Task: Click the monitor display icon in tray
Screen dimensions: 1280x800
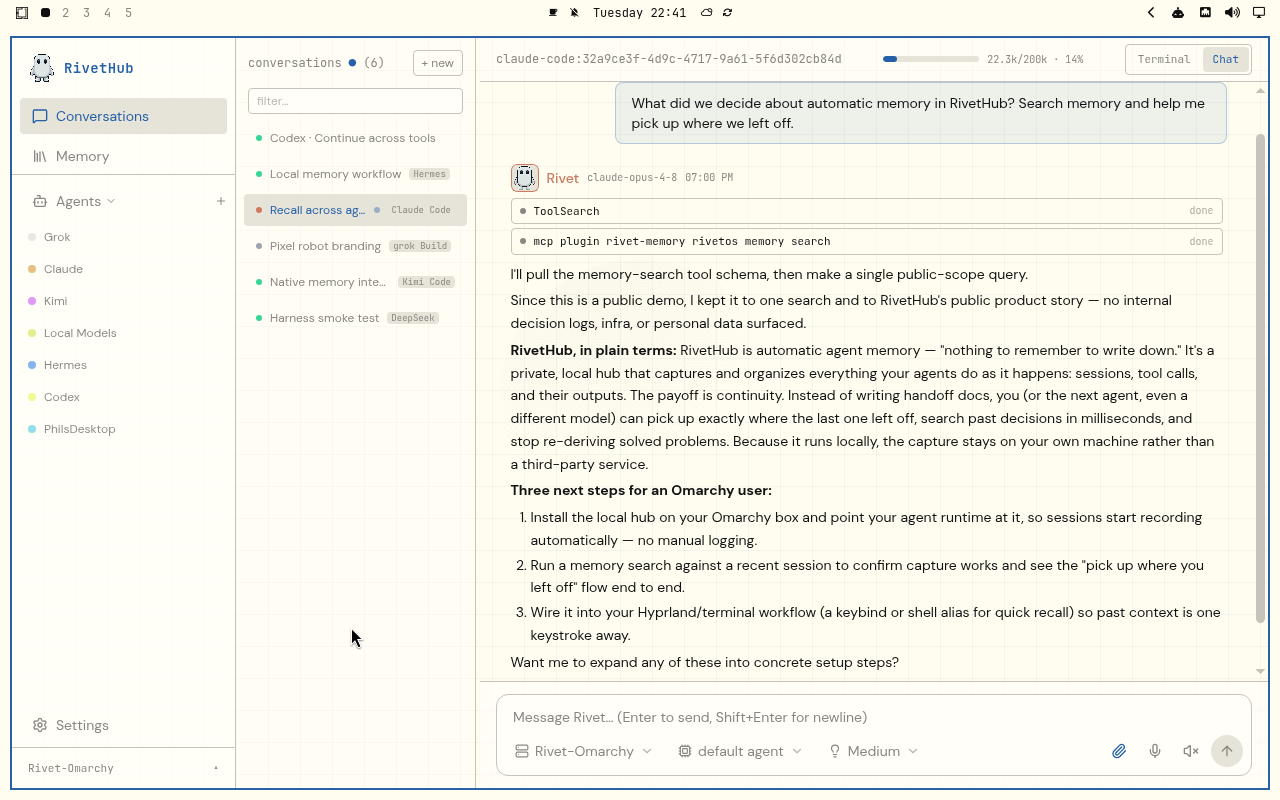Action: [x=1259, y=13]
